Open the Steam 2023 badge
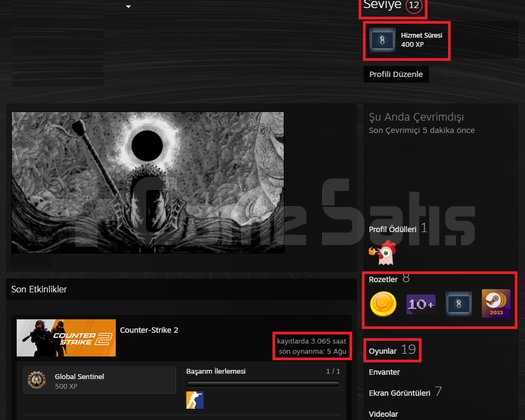The image size is (525, 420). (496, 303)
